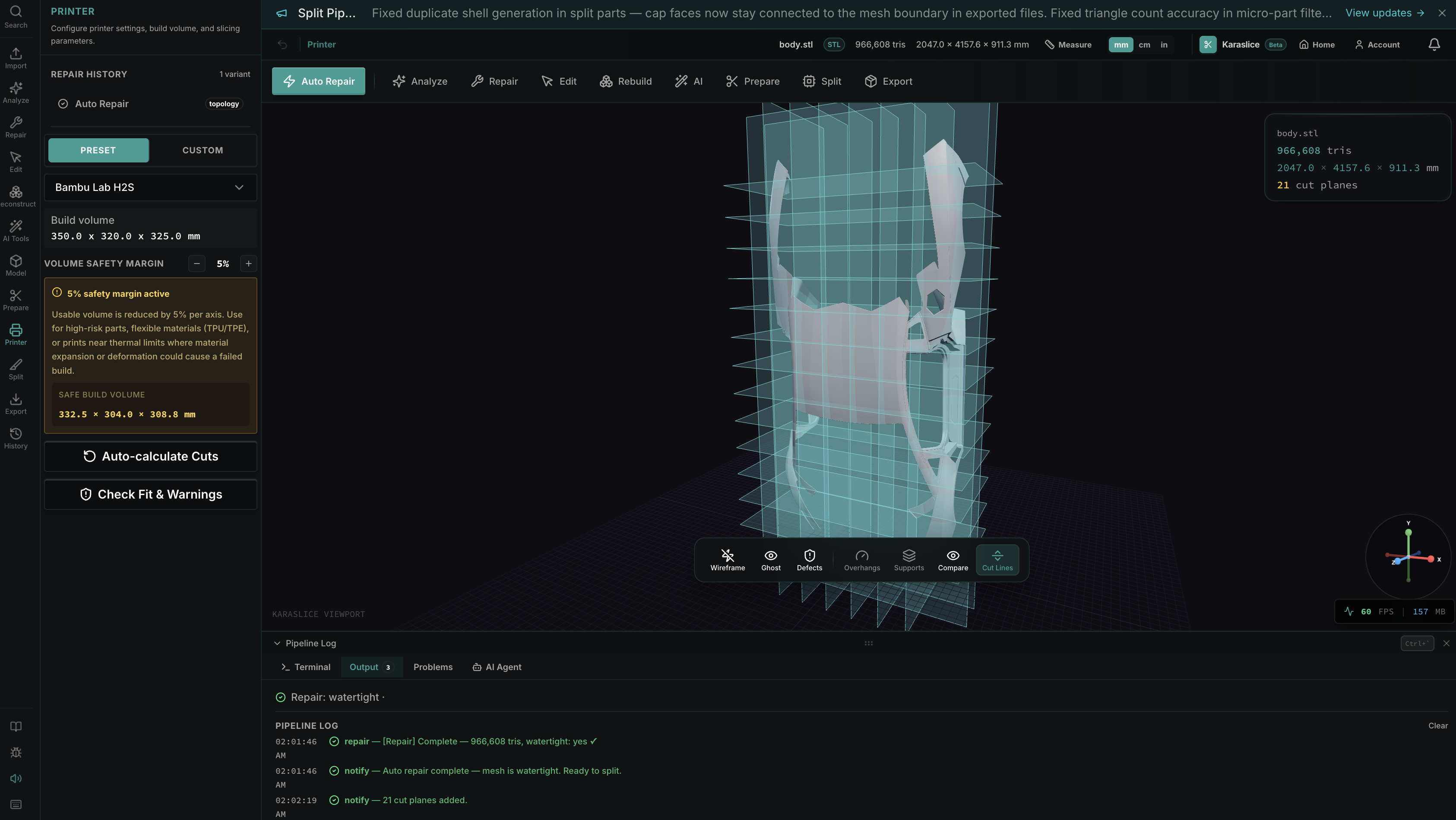Viewport: 1456px width, 820px height.
Task: Switch to the Problems tab
Action: 432,667
